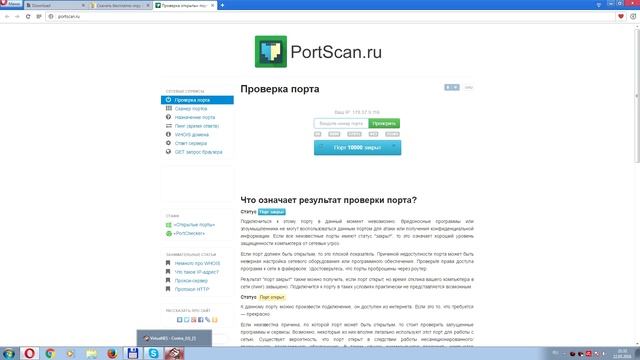Open the VirtualBIS app in taskbar
The image size is (640, 360).
[x=174, y=353]
